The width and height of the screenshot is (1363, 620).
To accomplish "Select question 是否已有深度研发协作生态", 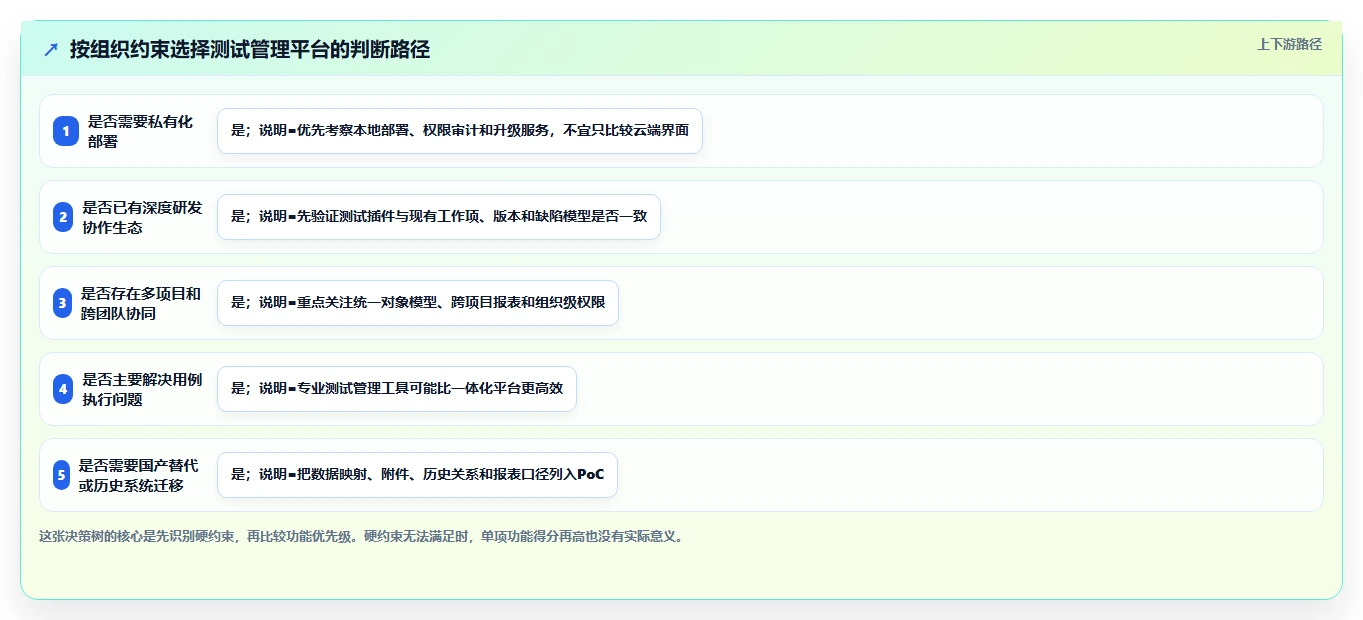I will click(142, 217).
